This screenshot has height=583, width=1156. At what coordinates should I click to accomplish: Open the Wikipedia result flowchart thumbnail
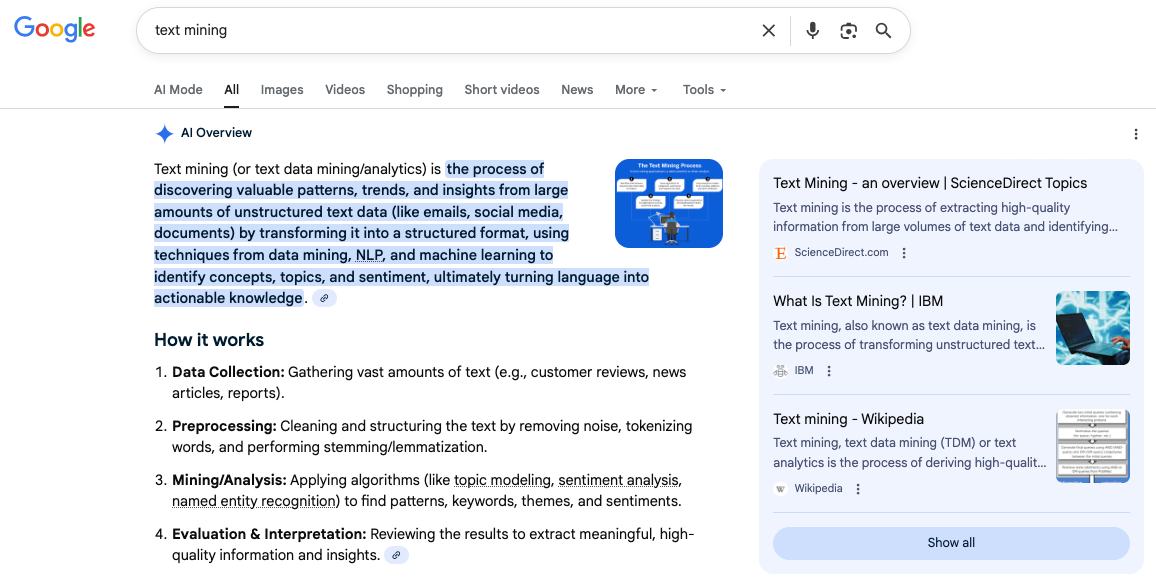(x=1093, y=446)
